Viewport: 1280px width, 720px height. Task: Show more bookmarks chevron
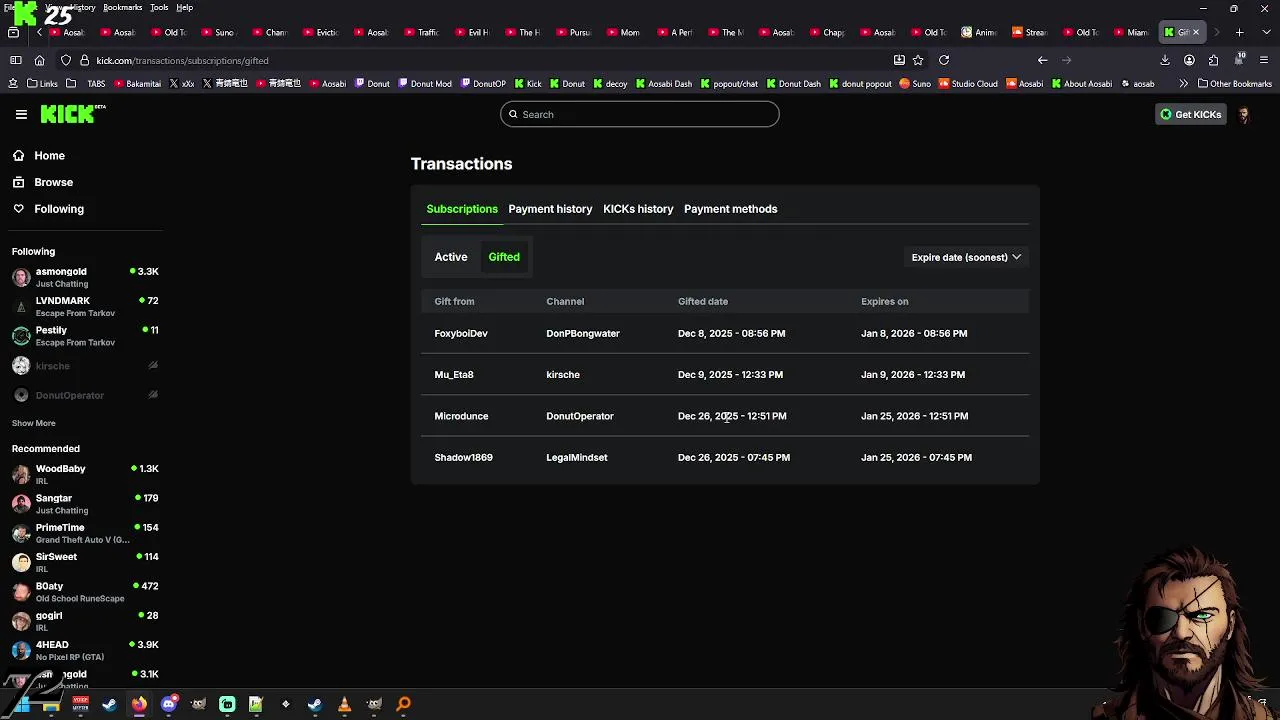[1184, 84]
